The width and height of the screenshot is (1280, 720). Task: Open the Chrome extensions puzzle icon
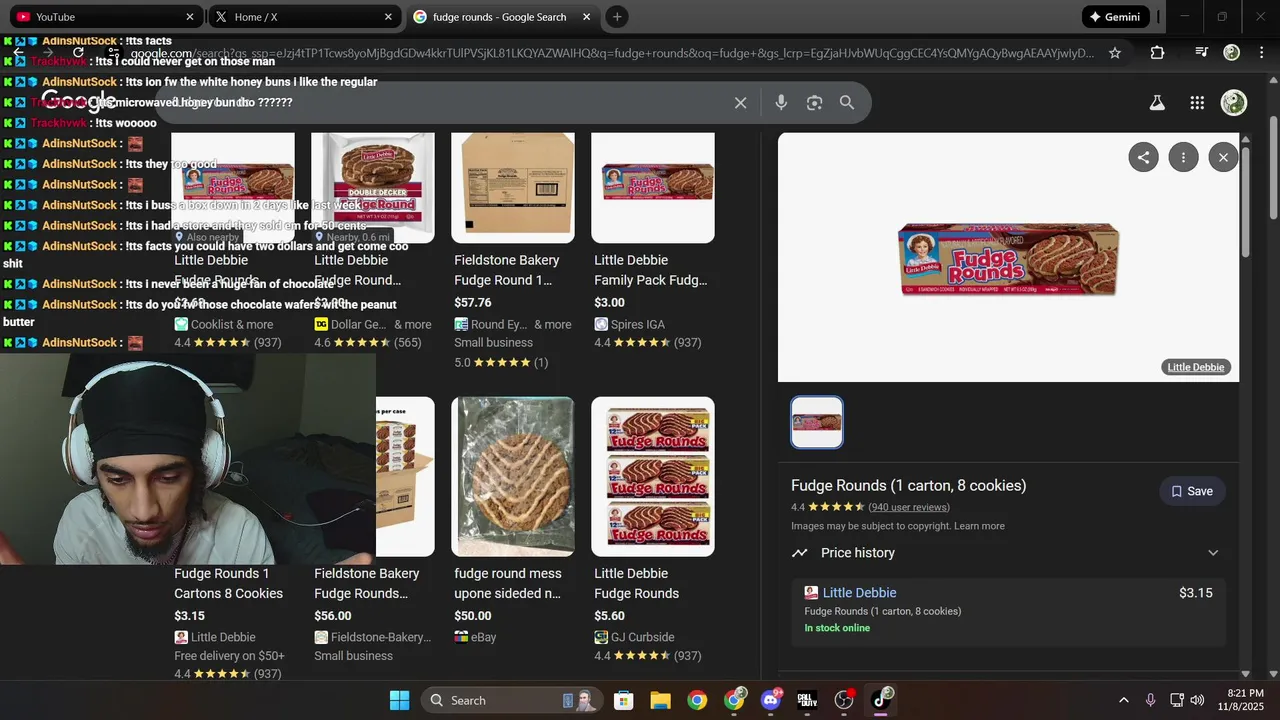coord(1157,53)
